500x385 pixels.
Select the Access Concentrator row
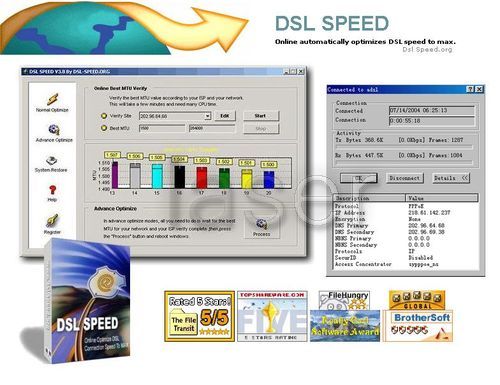tap(406, 264)
